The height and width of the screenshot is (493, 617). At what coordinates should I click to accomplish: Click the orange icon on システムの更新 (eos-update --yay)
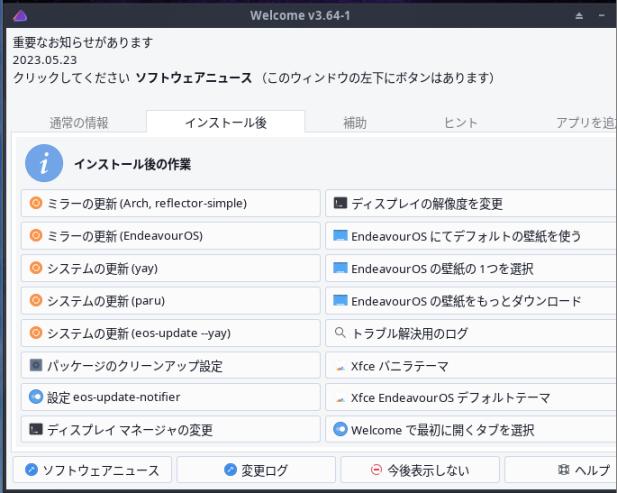(x=36, y=333)
